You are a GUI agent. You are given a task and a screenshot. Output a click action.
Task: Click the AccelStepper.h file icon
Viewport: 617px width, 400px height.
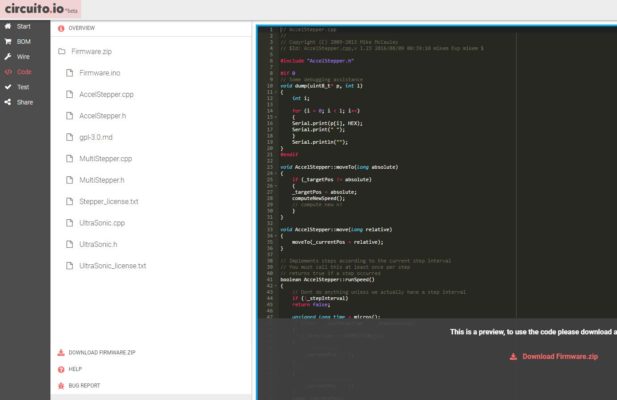click(69, 116)
